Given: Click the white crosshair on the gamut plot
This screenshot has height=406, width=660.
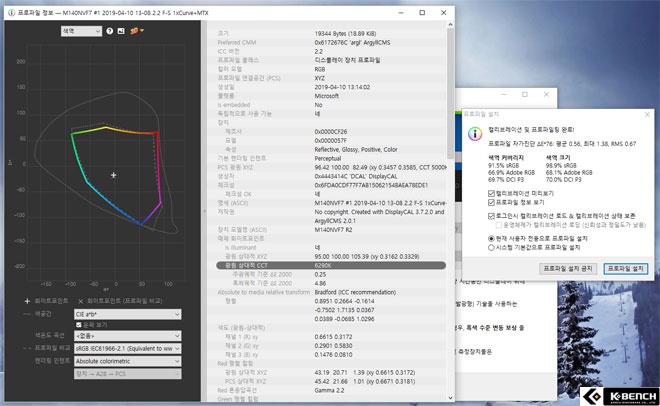Looking at the screenshot, I should (x=113, y=175).
